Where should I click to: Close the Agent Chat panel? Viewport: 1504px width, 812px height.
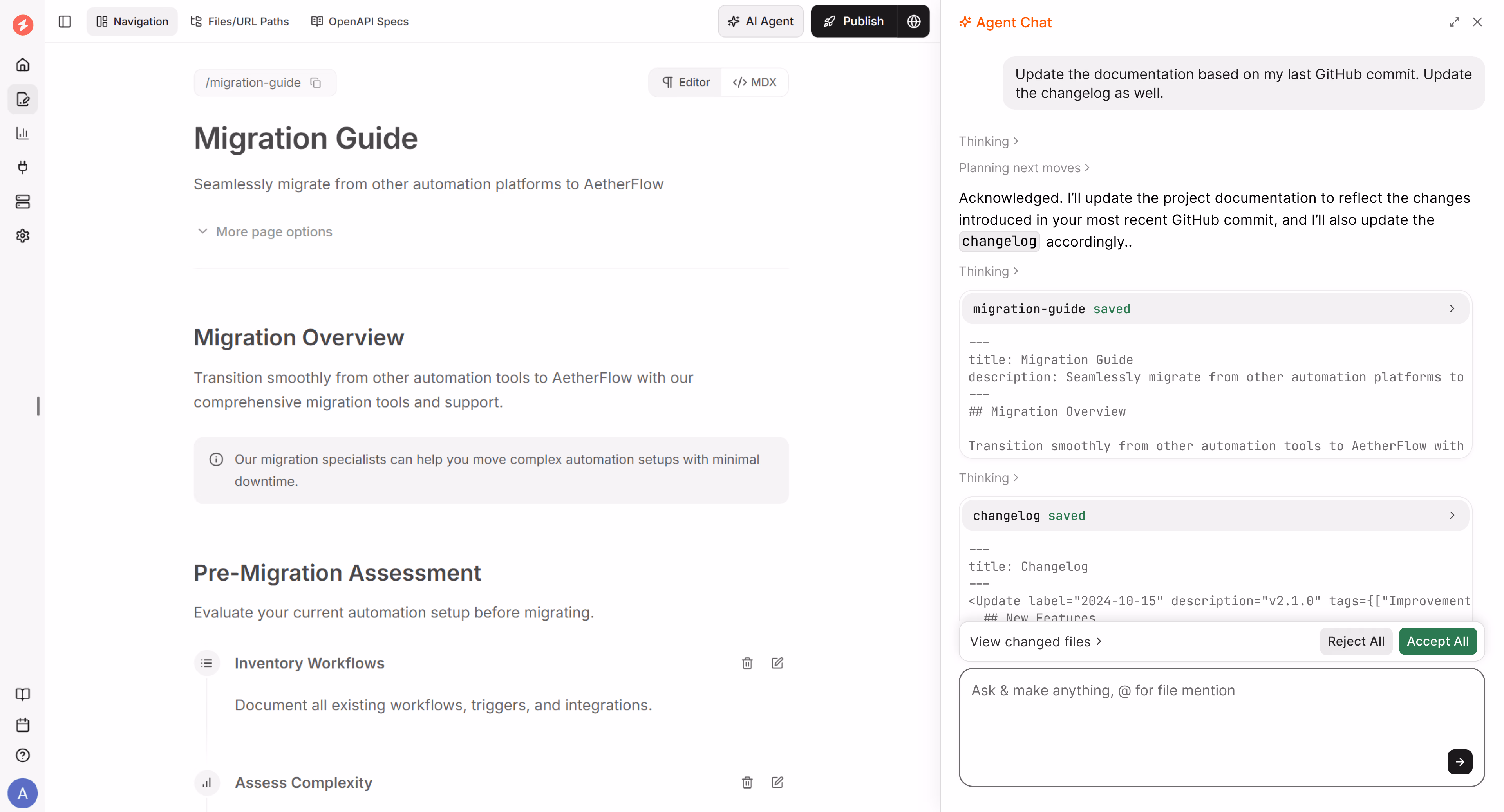tap(1477, 22)
